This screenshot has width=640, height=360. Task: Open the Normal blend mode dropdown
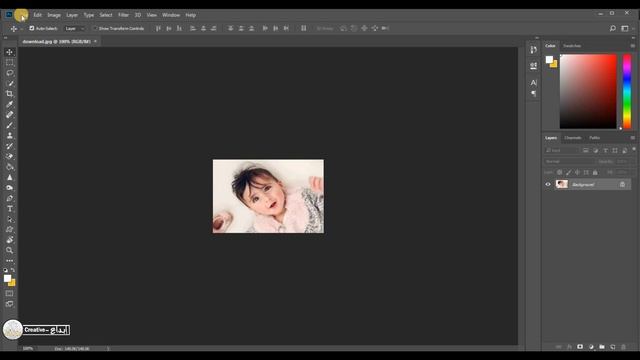[x=569, y=162]
